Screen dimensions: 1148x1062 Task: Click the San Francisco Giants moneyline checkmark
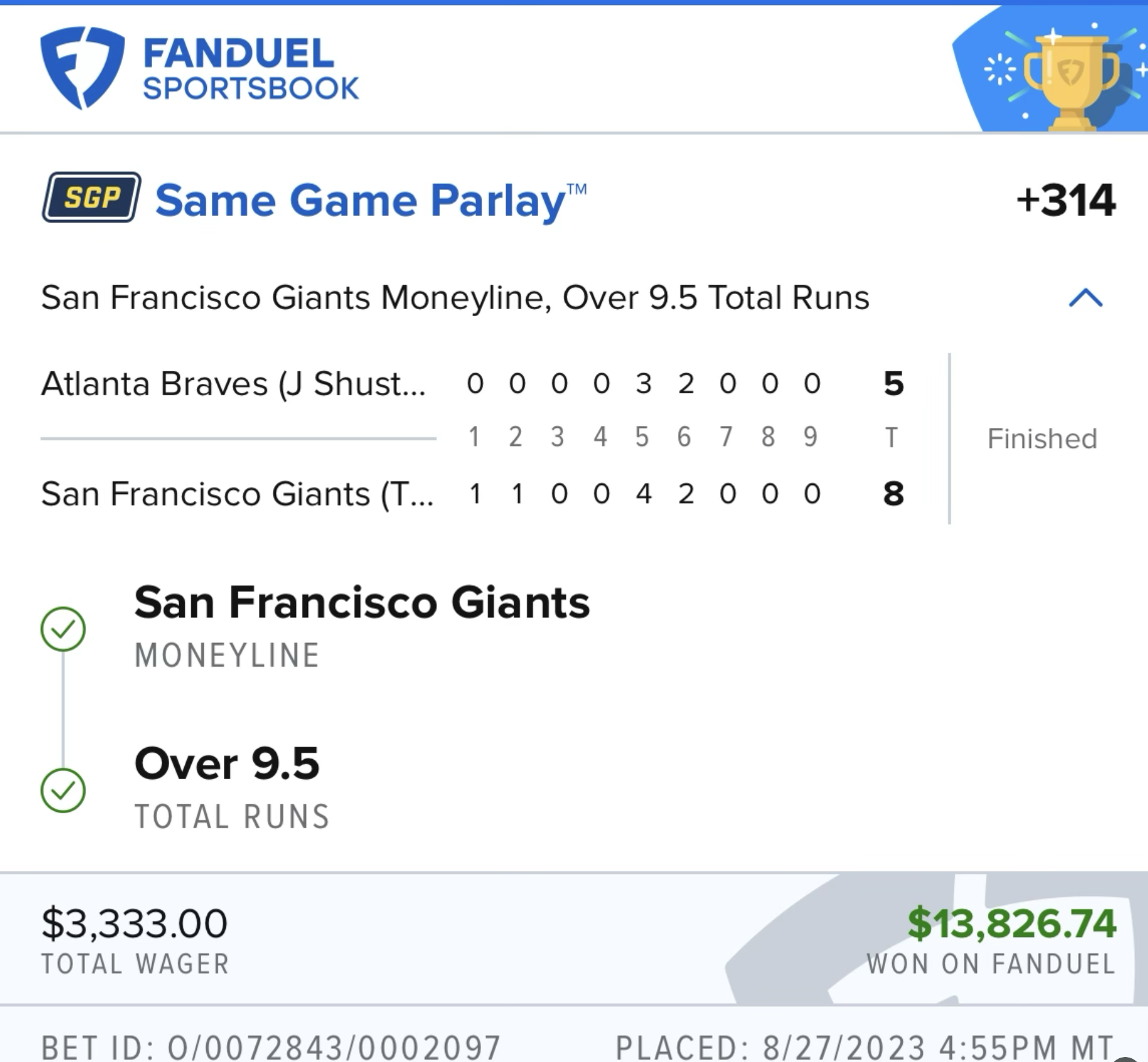(63, 628)
